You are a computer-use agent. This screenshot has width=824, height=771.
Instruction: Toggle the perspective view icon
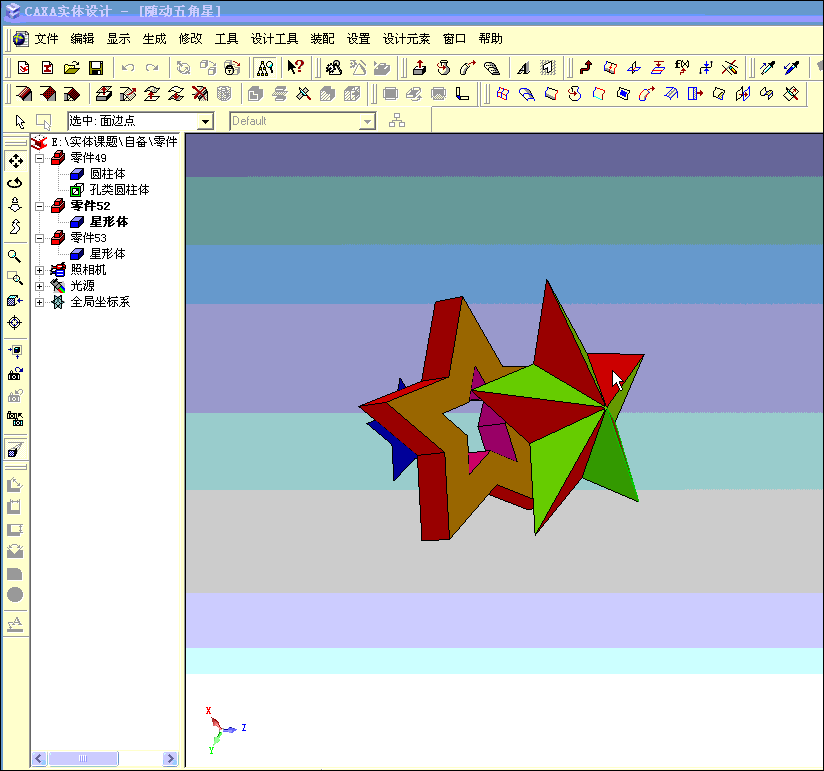(15, 450)
